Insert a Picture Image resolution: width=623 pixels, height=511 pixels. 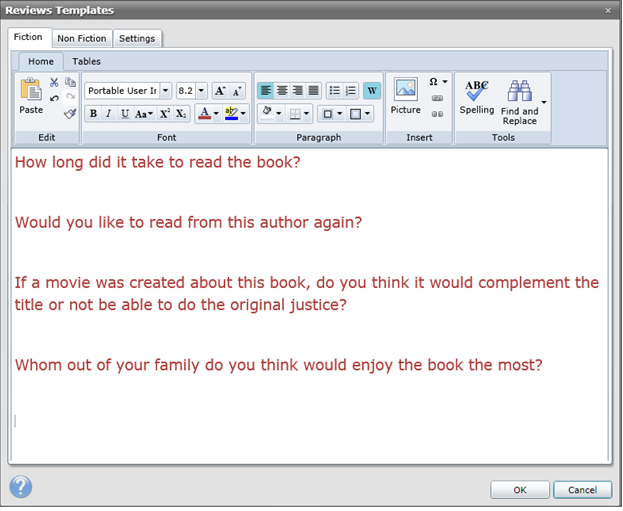coord(405,97)
